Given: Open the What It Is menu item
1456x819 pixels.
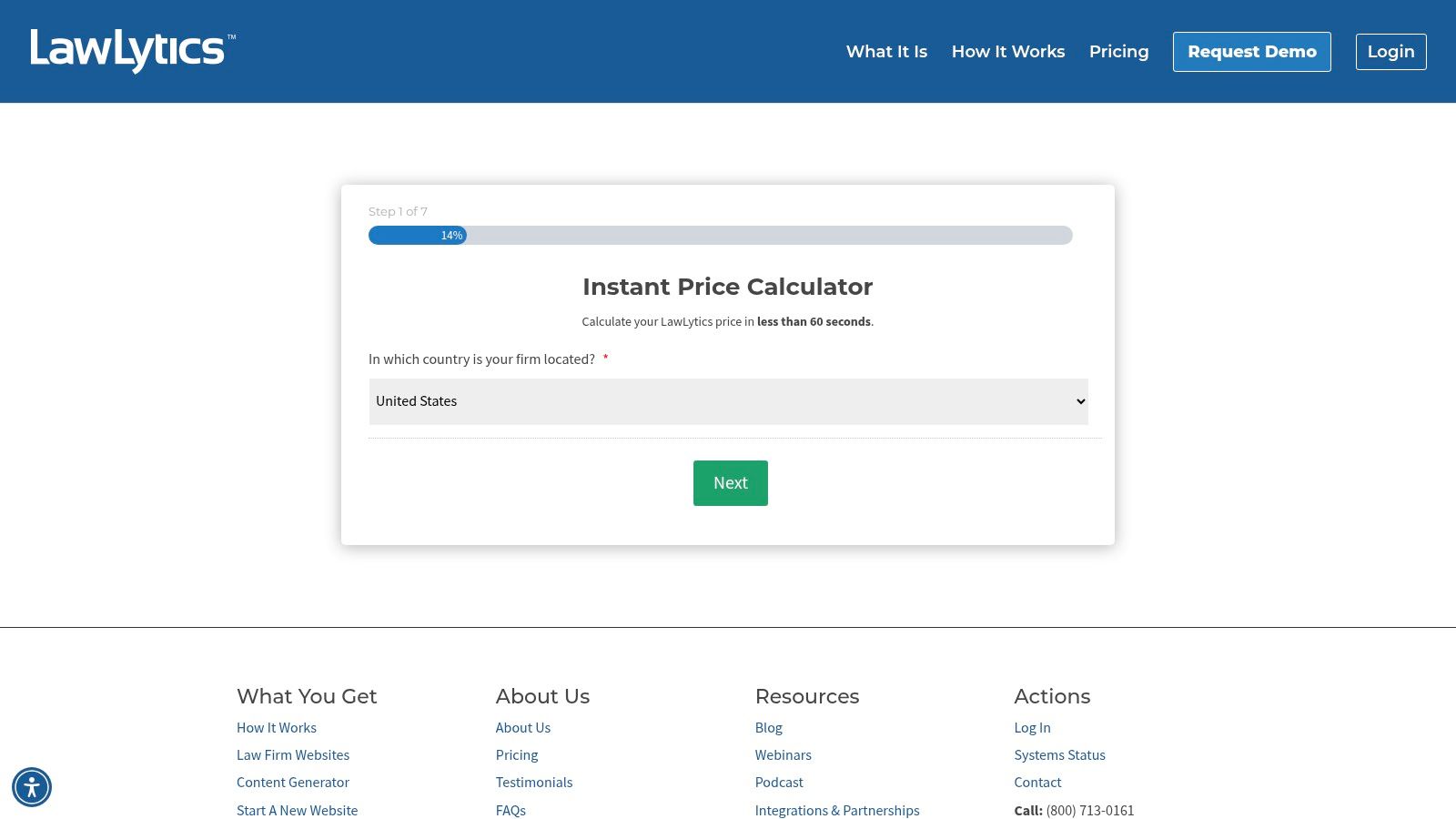Looking at the screenshot, I should [x=886, y=52].
